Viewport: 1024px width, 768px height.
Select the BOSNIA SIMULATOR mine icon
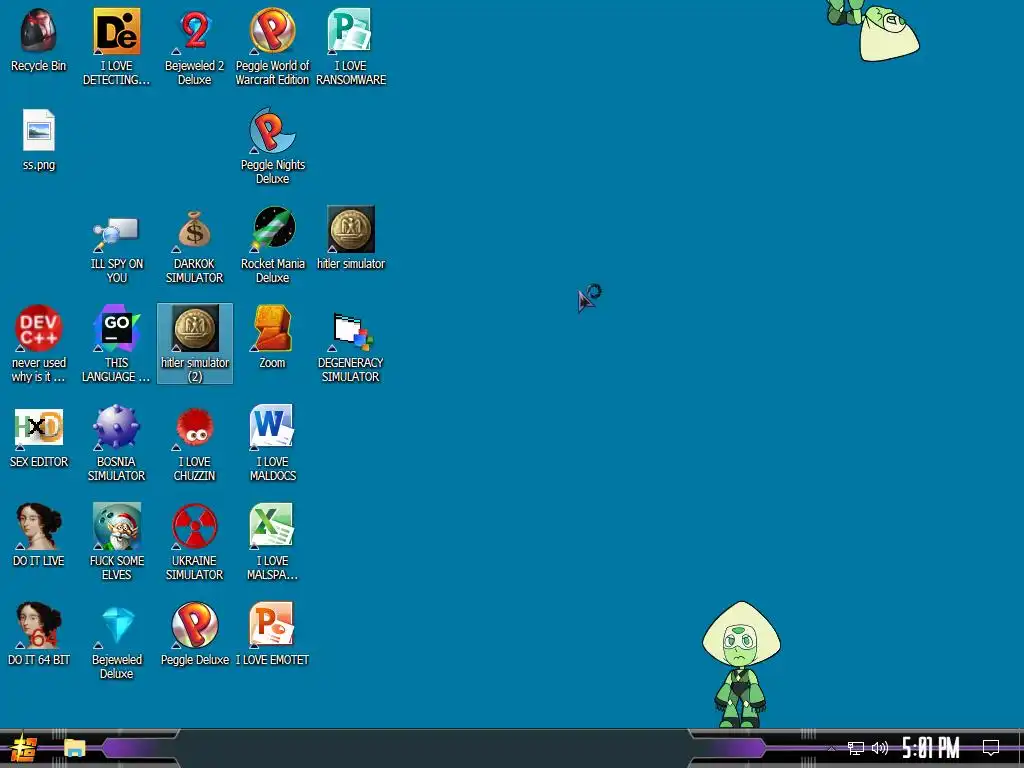coord(116,443)
